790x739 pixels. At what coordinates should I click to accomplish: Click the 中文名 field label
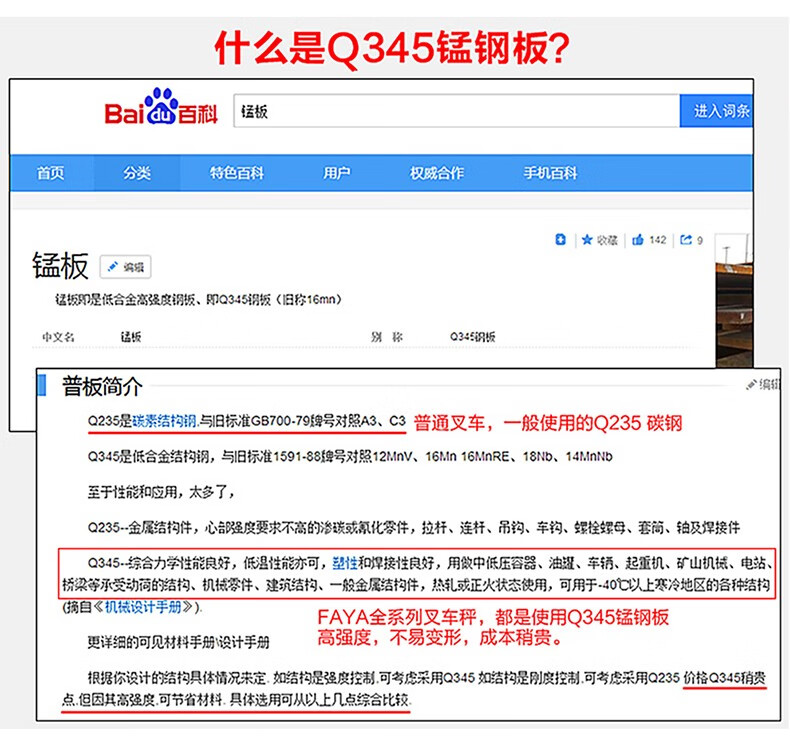point(58,337)
